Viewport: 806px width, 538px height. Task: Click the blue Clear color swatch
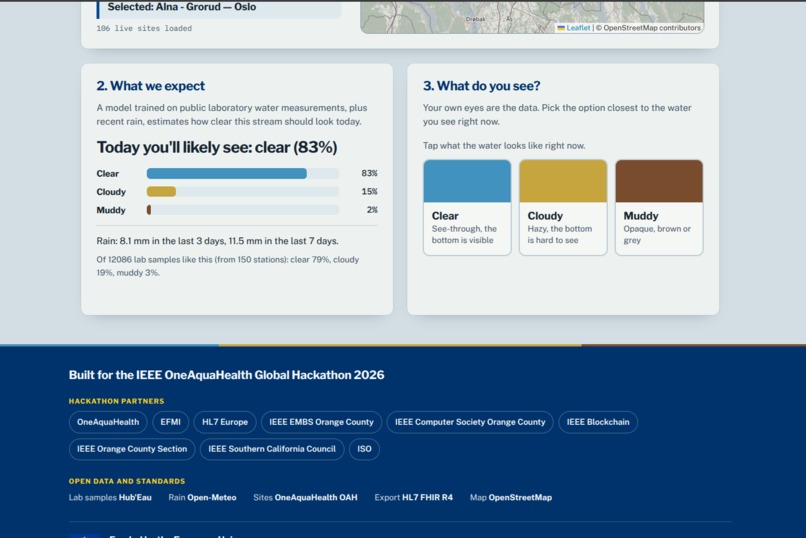467,181
